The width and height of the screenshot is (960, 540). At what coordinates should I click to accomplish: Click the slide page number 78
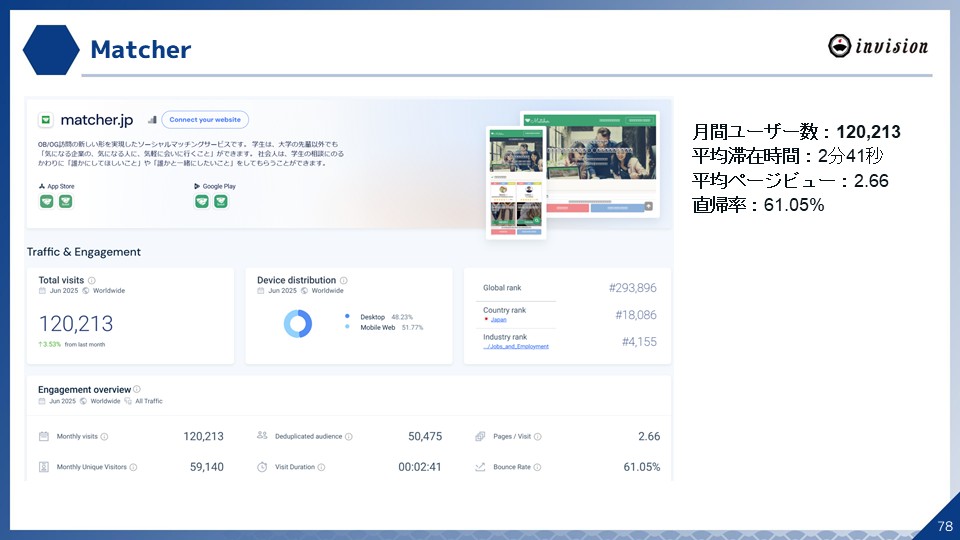(x=945, y=526)
